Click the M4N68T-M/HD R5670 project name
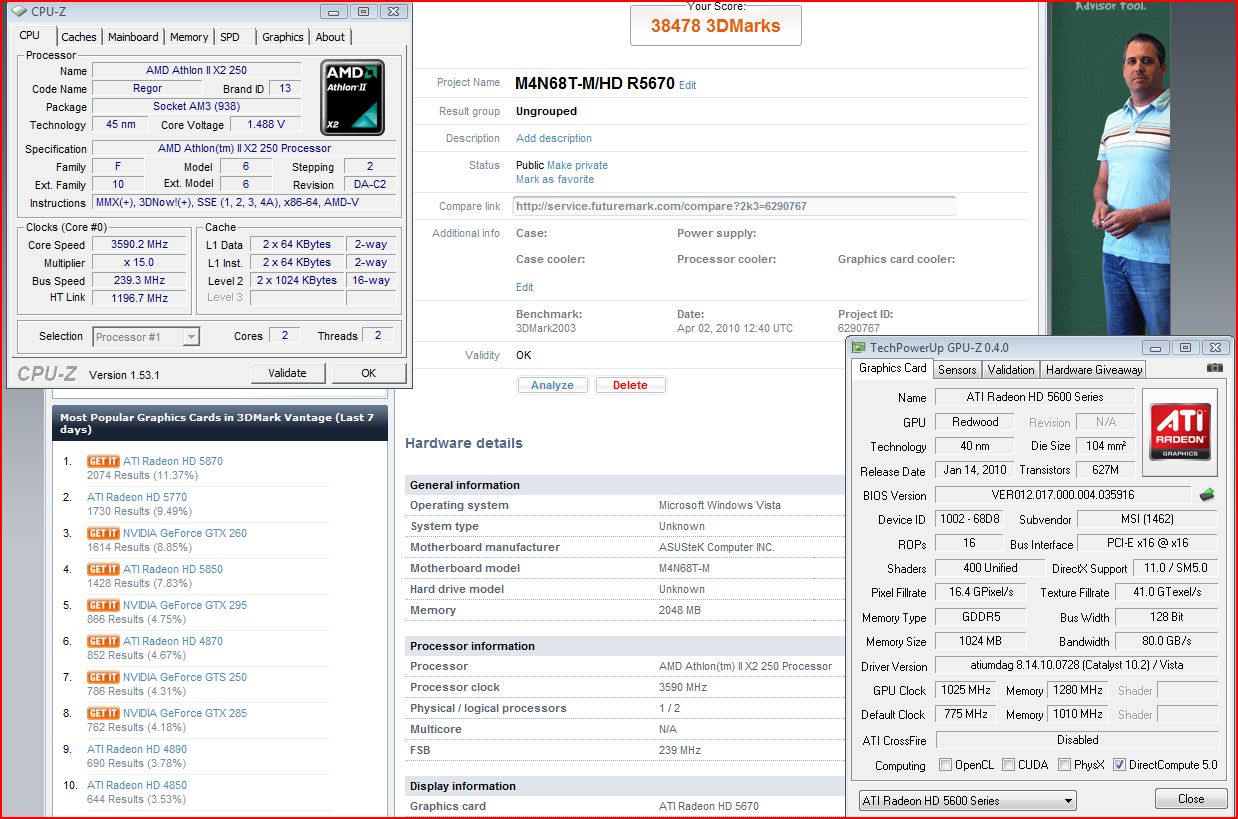This screenshot has height=819, width=1238. (595, 84)
